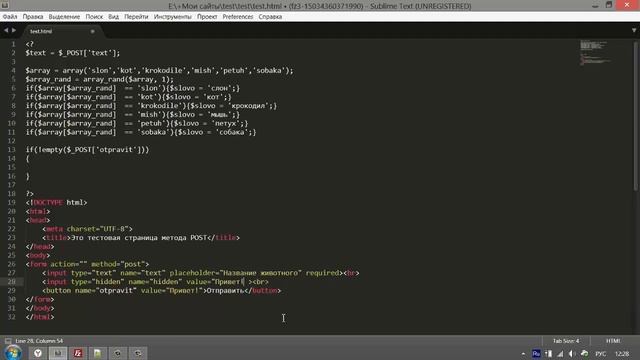Click the $array_rand = array_rand($array, 1); line
This screenshot has width=640, height=360.
99,79
